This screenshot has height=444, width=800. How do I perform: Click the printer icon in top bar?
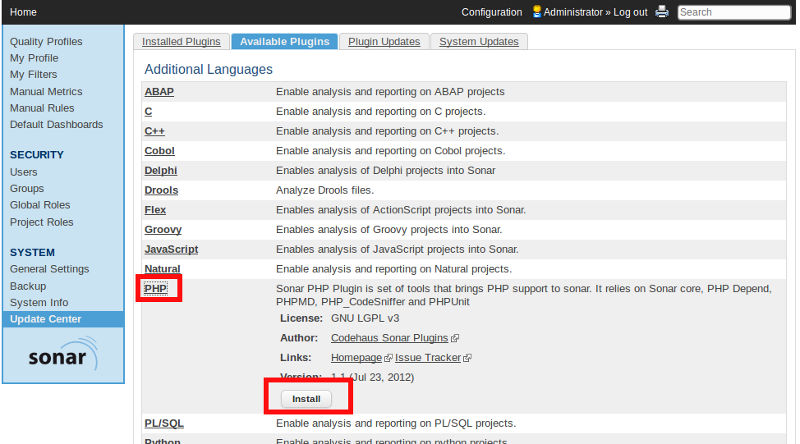click(661, 12)
